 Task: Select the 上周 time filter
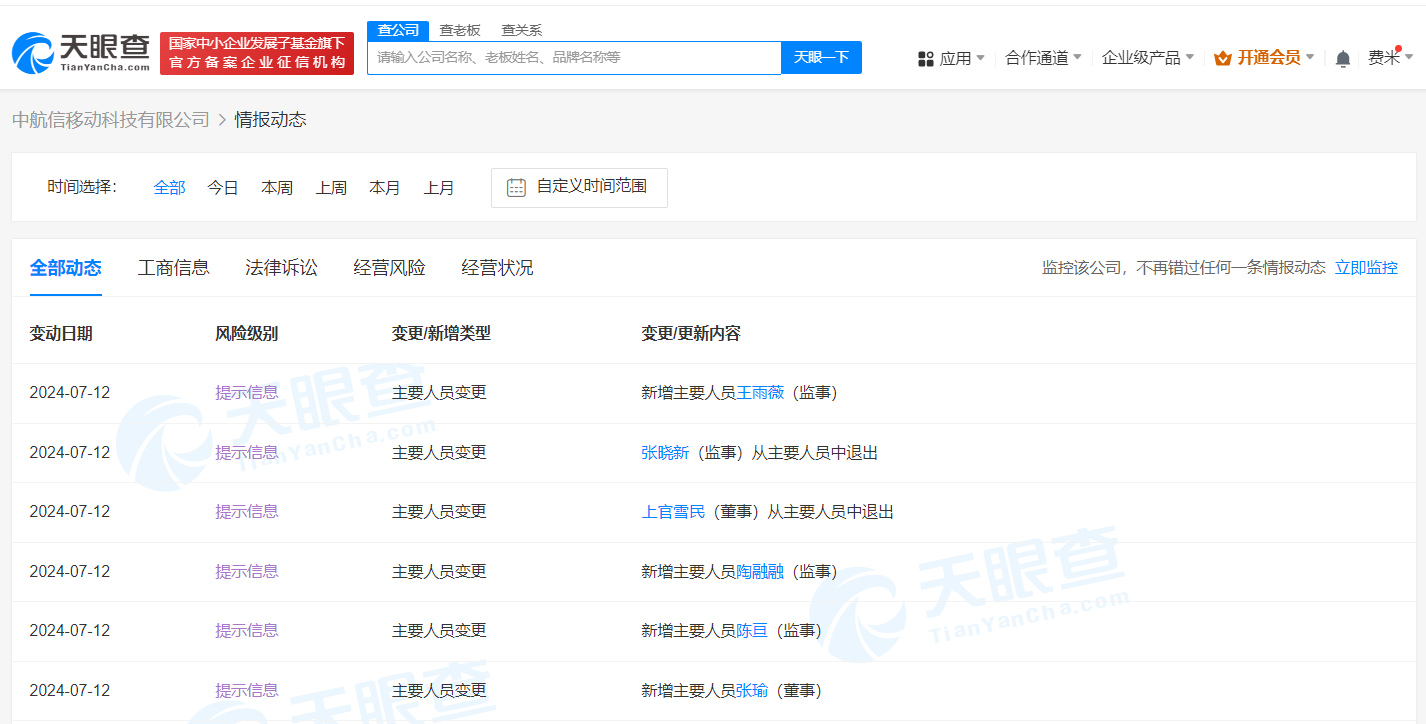click(x=331, y=187)
